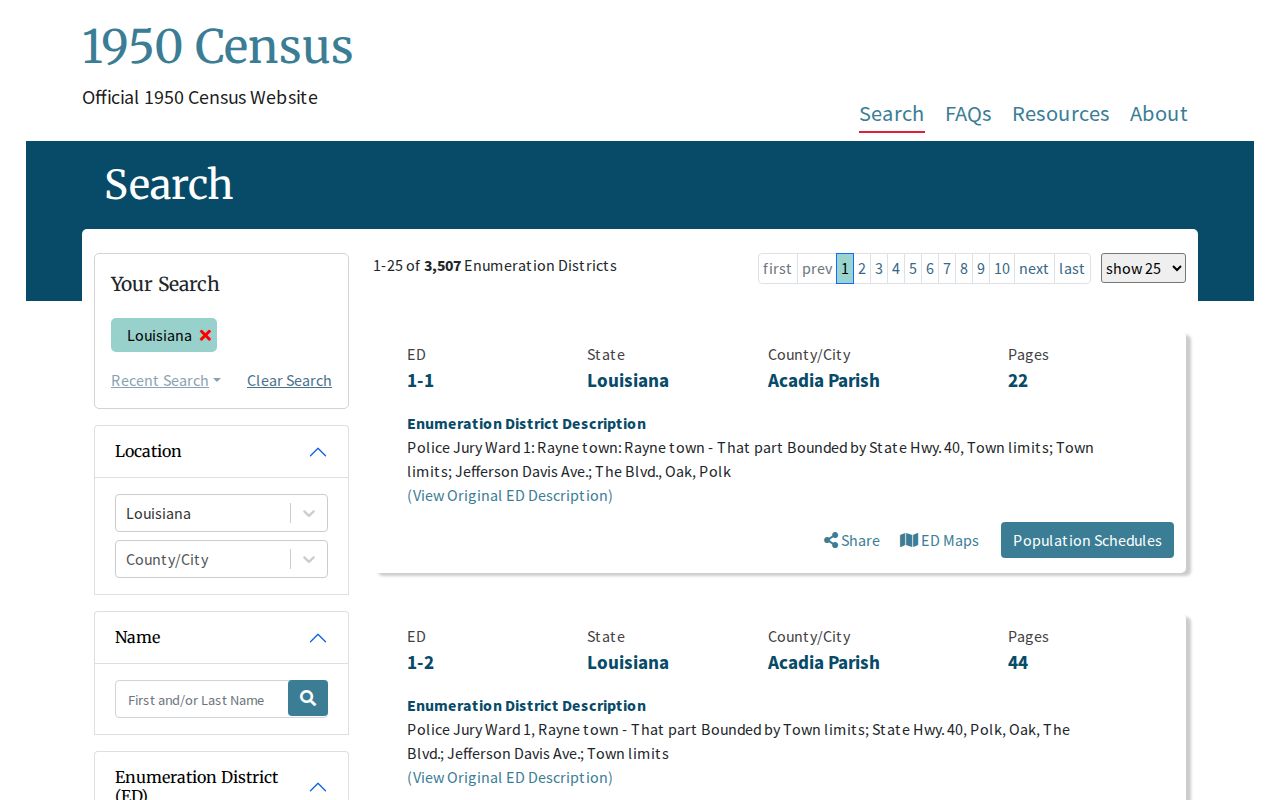Go to results page 9

981,268
